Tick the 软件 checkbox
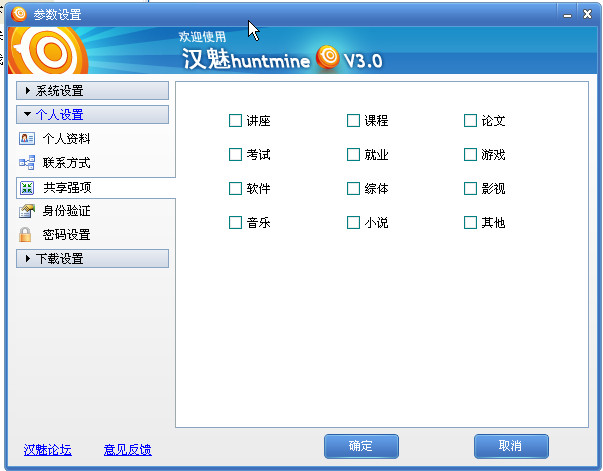The width and height of the screenshot is (603, 471). (235, 188)
